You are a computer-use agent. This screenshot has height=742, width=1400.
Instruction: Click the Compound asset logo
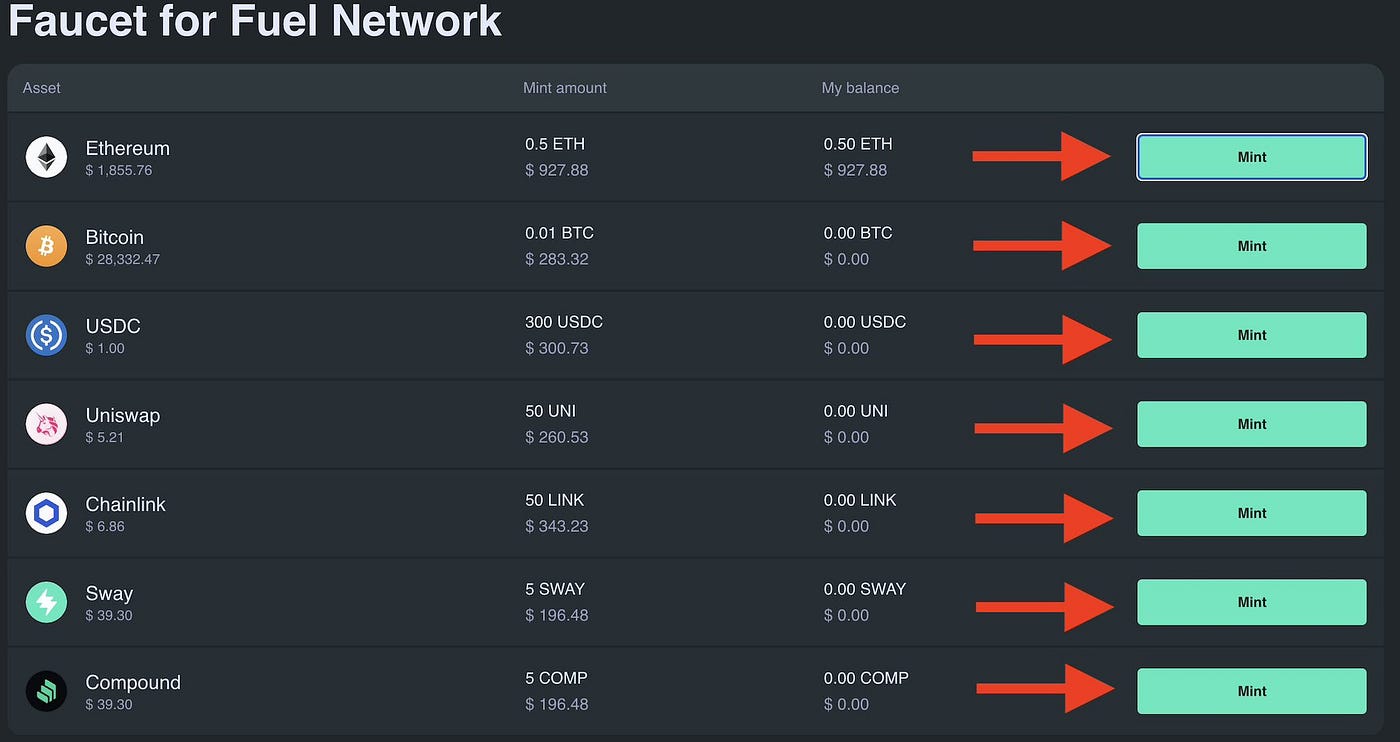point(46,691)
